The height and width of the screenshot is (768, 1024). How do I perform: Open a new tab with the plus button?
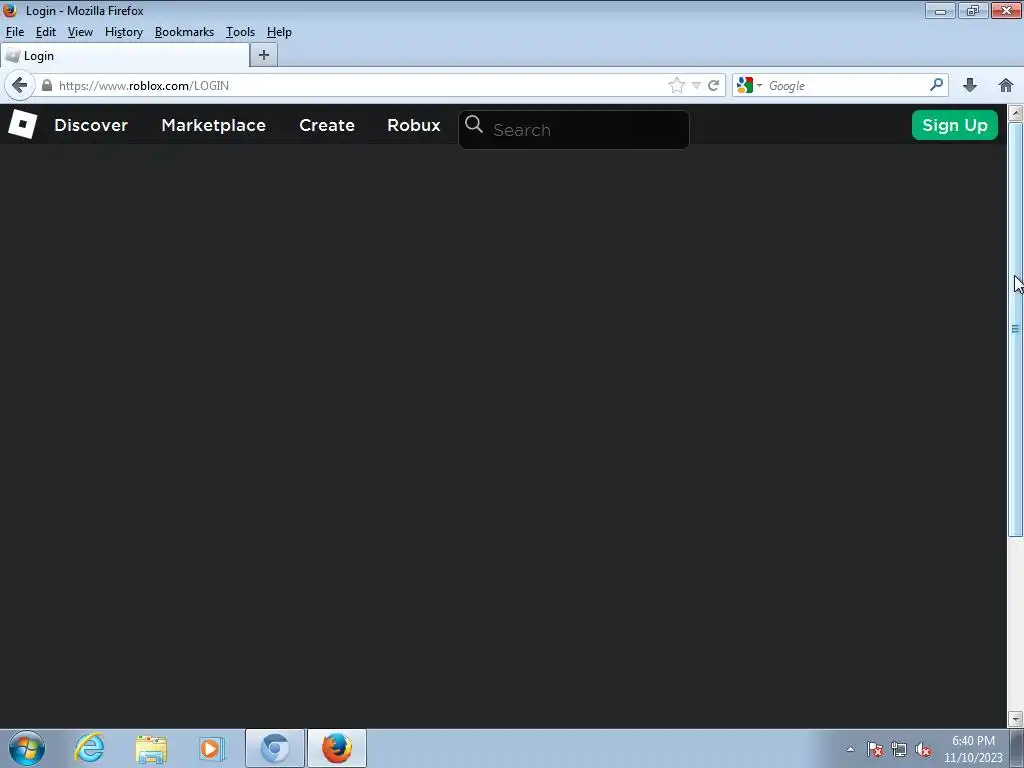click(264, 56)
